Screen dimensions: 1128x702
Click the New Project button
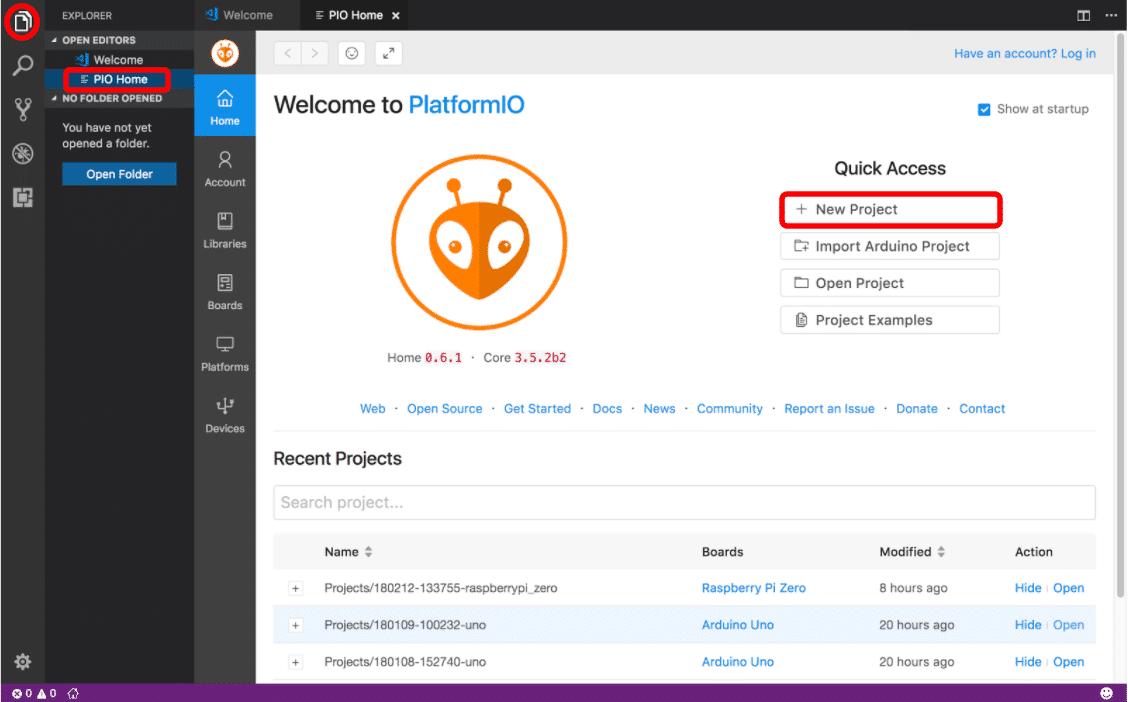(890, 209)
